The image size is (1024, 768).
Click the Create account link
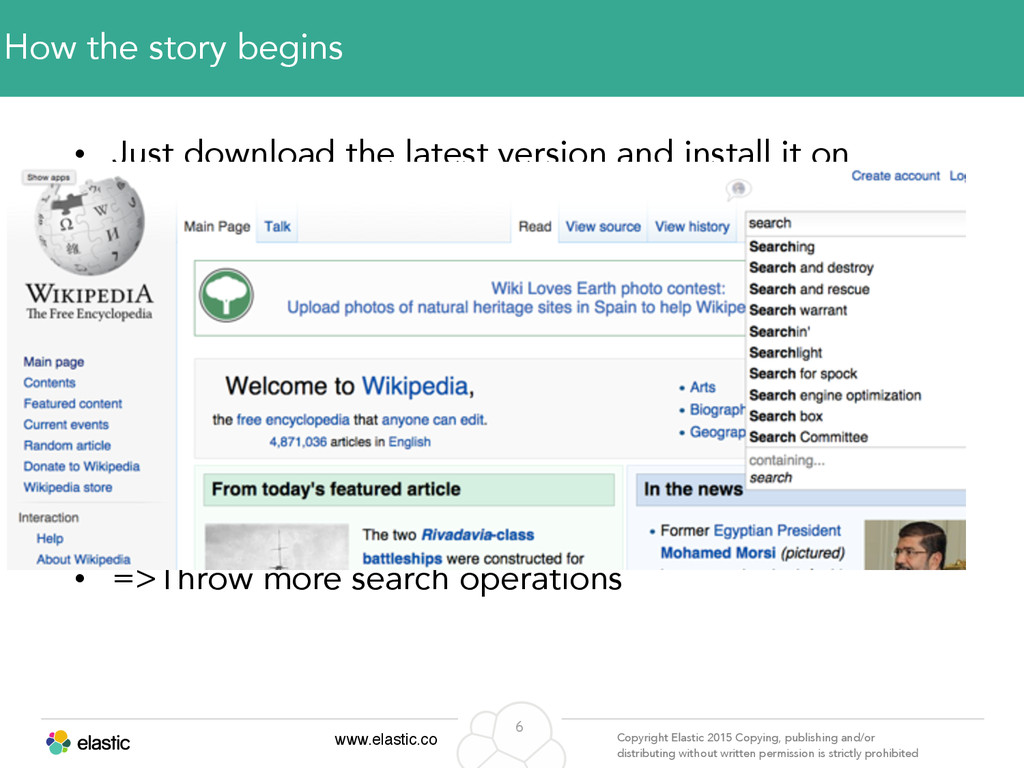895,176
